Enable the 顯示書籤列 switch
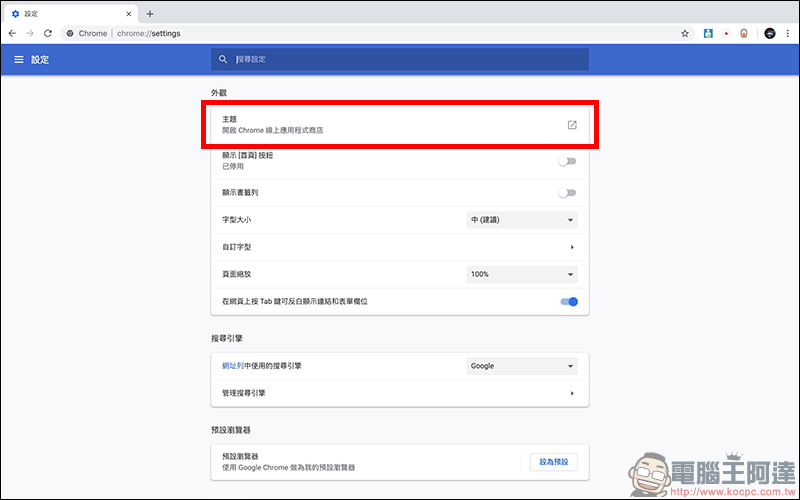This screenshot has width=800, height=500. 567,193
